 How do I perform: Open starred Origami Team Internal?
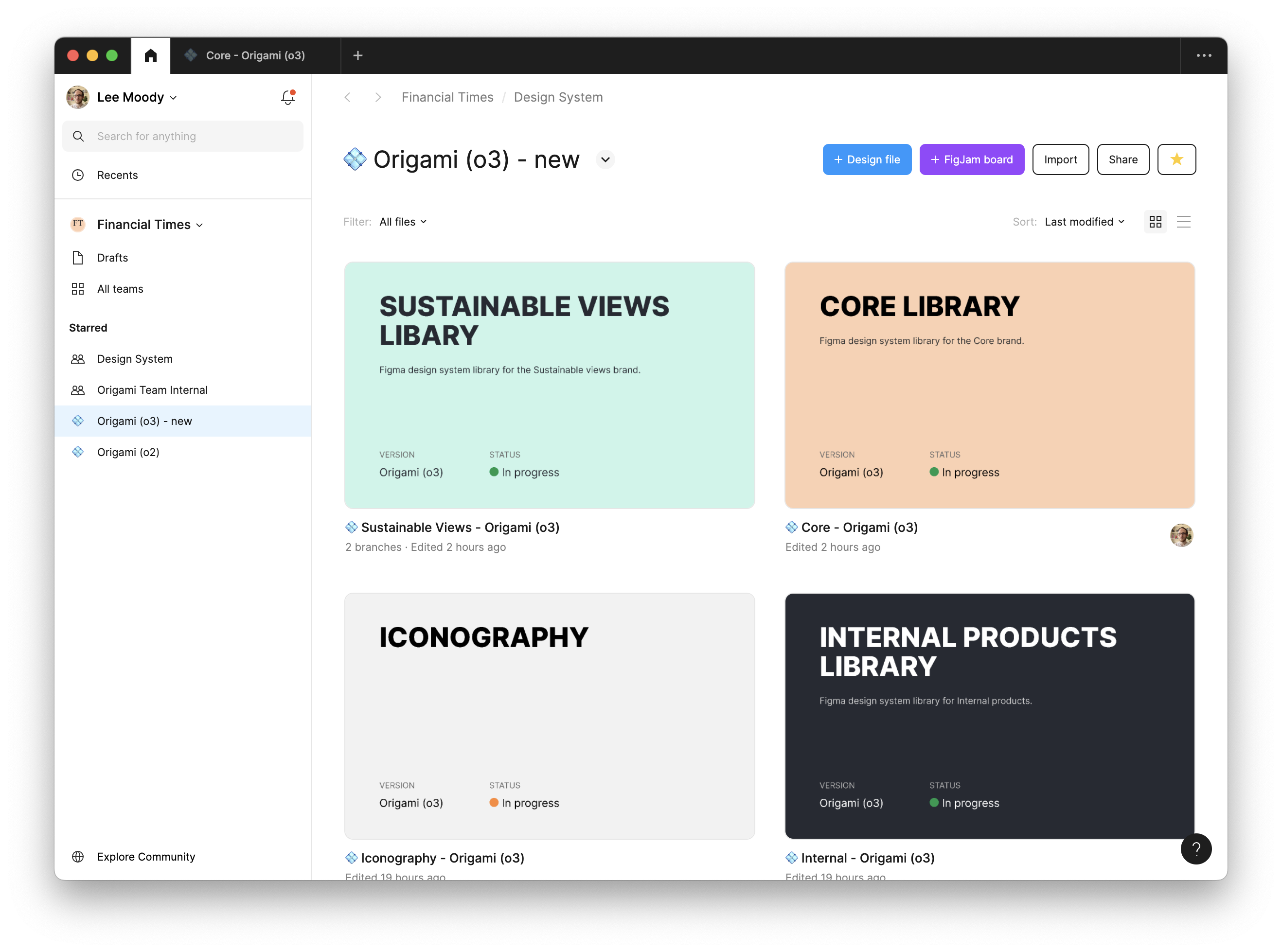183,389
